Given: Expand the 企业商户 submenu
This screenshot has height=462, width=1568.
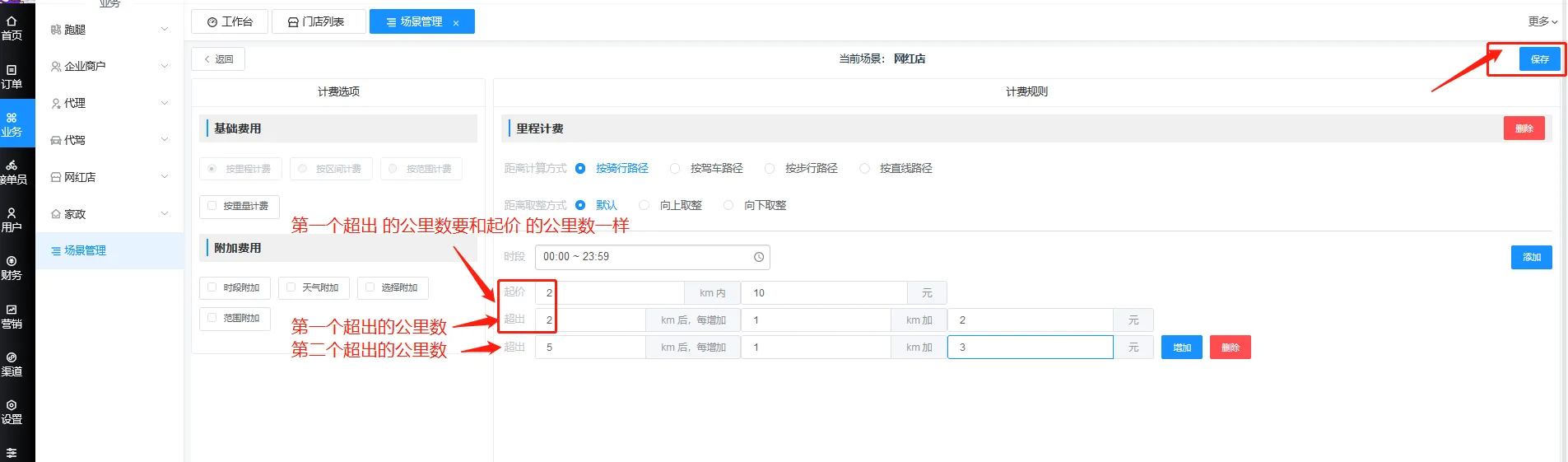Looking at the screenshot, I should pos(109,66).
